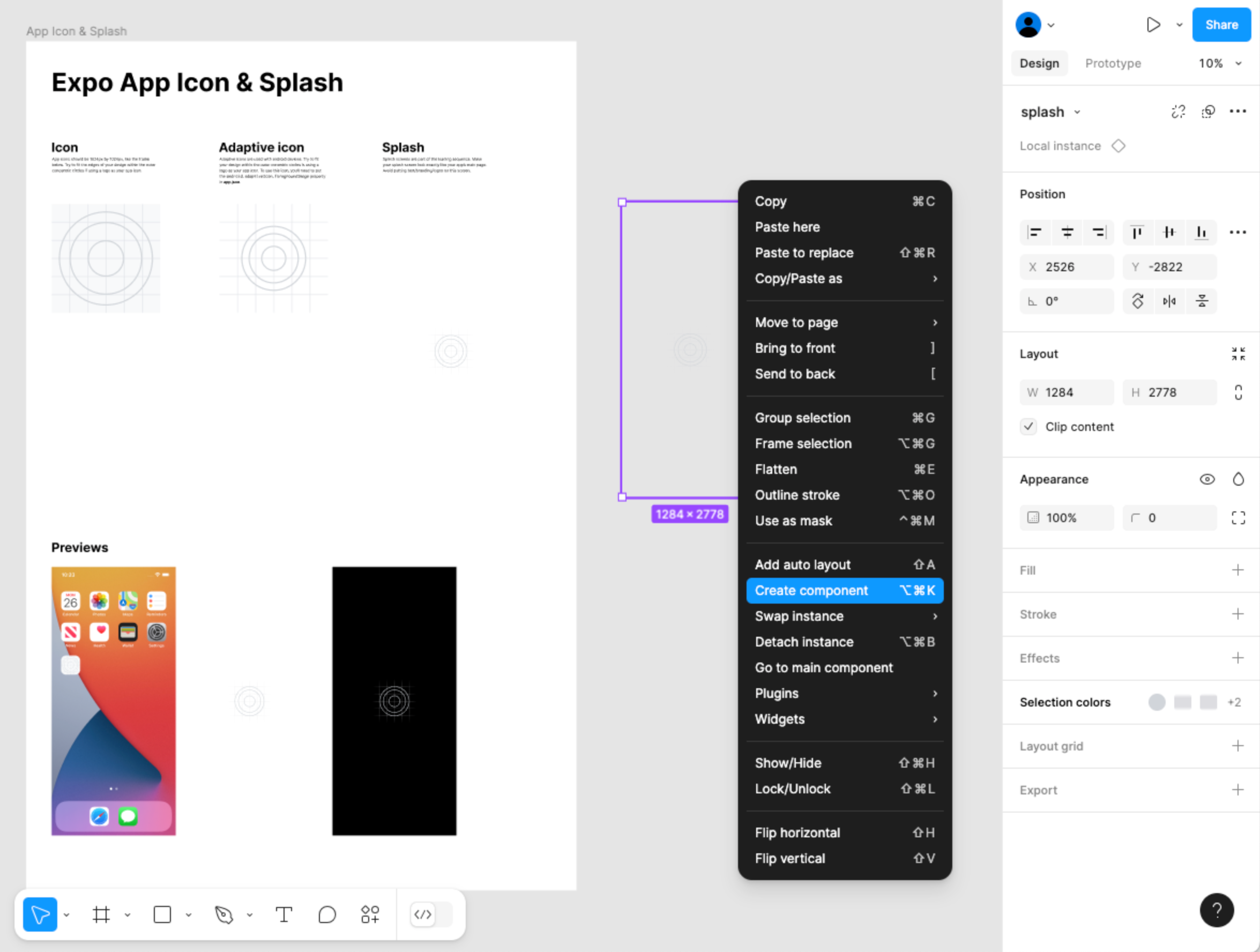This screenshot has height=952, width=1260.
Task: Switch to the Prototype tab
Action: 1113,63
